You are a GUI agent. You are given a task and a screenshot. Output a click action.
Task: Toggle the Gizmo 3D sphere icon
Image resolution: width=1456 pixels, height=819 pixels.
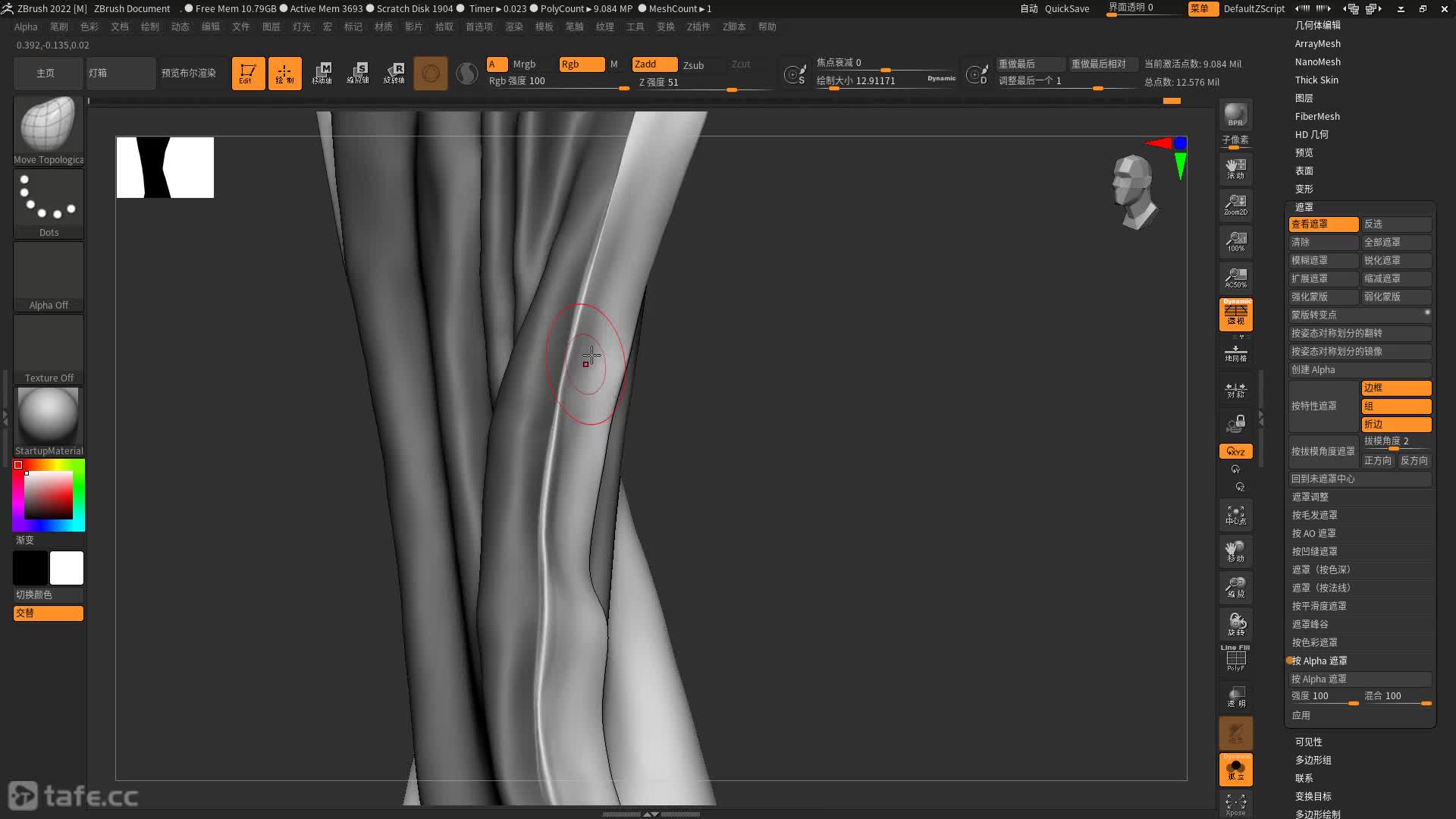[431, 74]
